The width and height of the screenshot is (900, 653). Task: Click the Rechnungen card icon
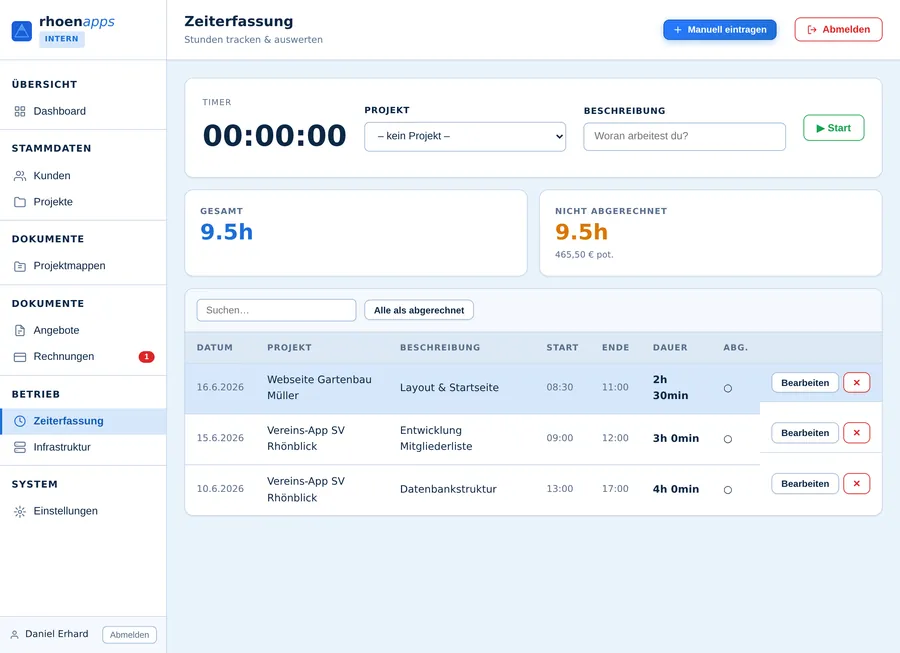point(20,357)
